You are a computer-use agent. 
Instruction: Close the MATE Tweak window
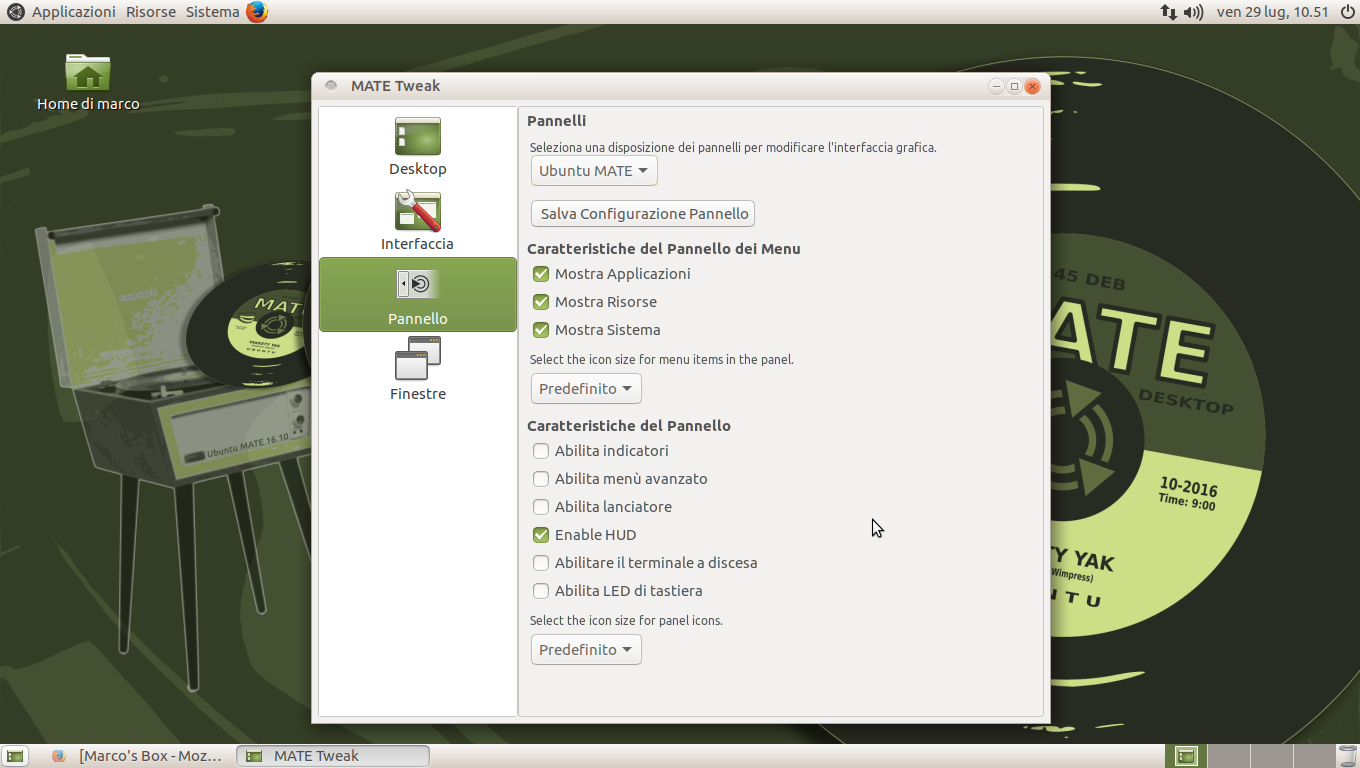tap(1032, 86)
